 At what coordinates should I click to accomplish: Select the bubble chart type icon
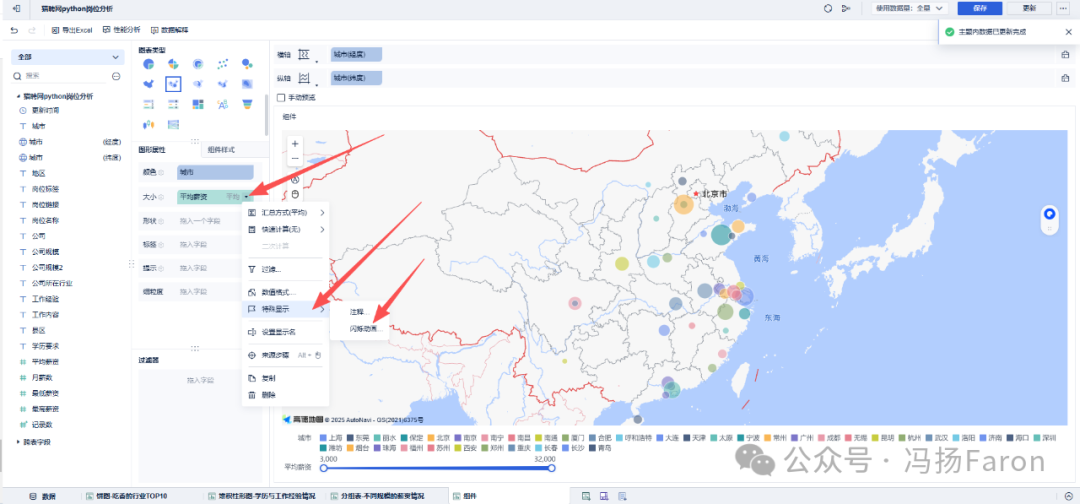(247, 64)
